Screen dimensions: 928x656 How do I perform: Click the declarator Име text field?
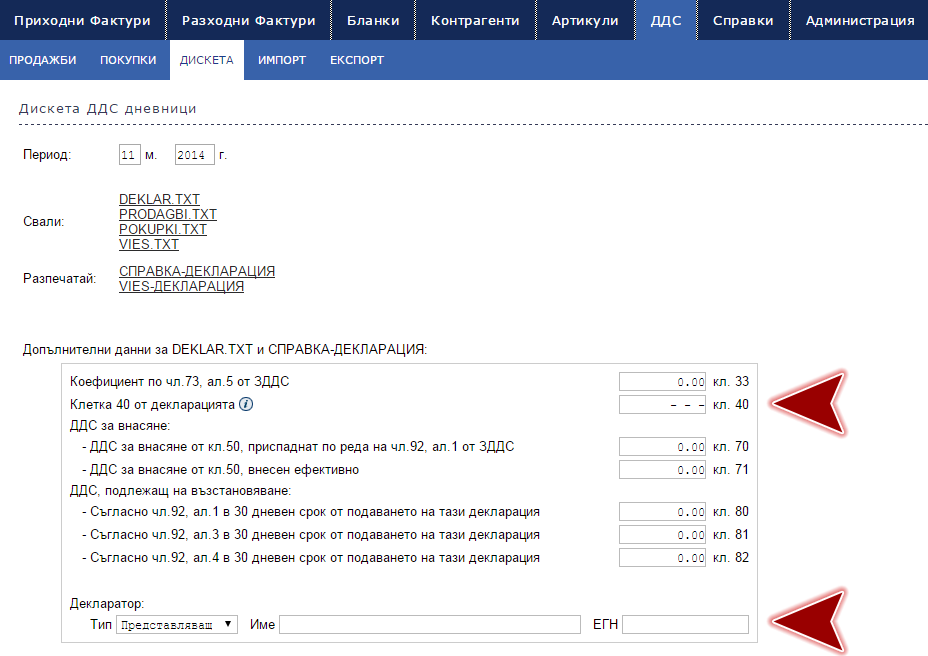click(x=429, y=625)
